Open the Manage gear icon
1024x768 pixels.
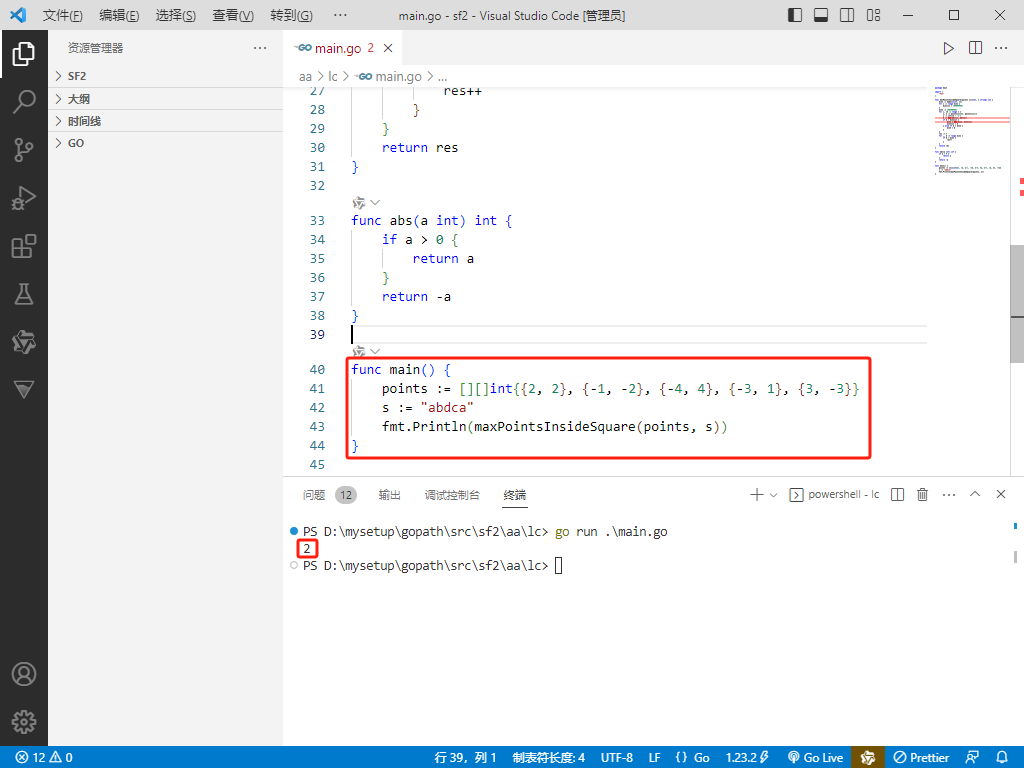point(24,722)
